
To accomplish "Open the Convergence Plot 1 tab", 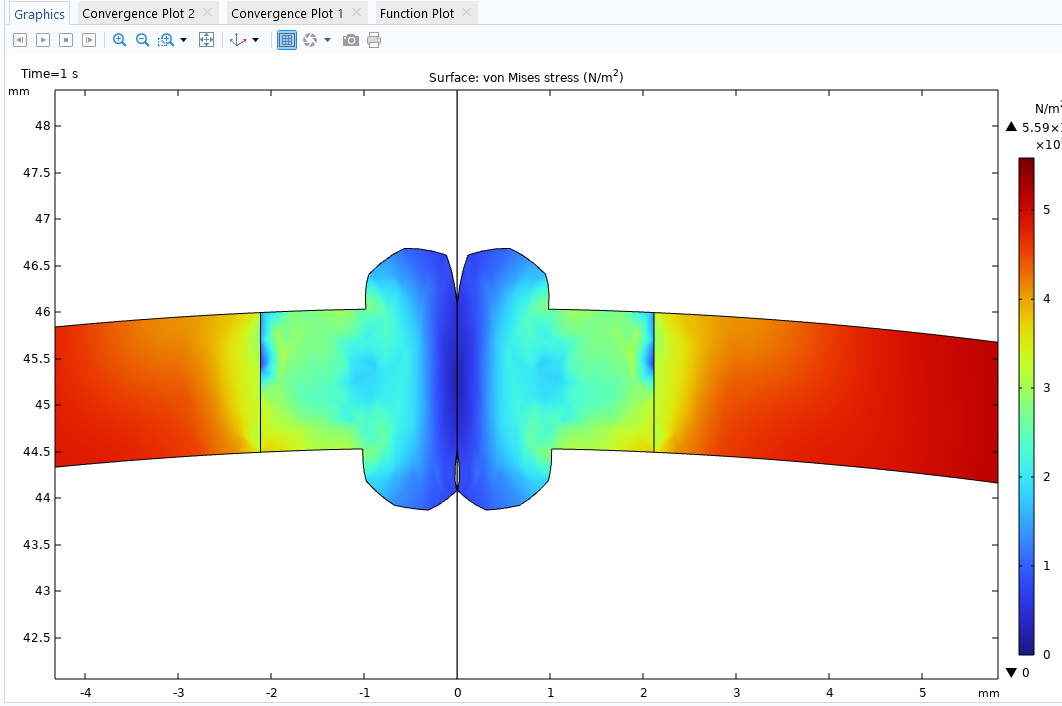I will pyautogui.click(x=287, y=13).
